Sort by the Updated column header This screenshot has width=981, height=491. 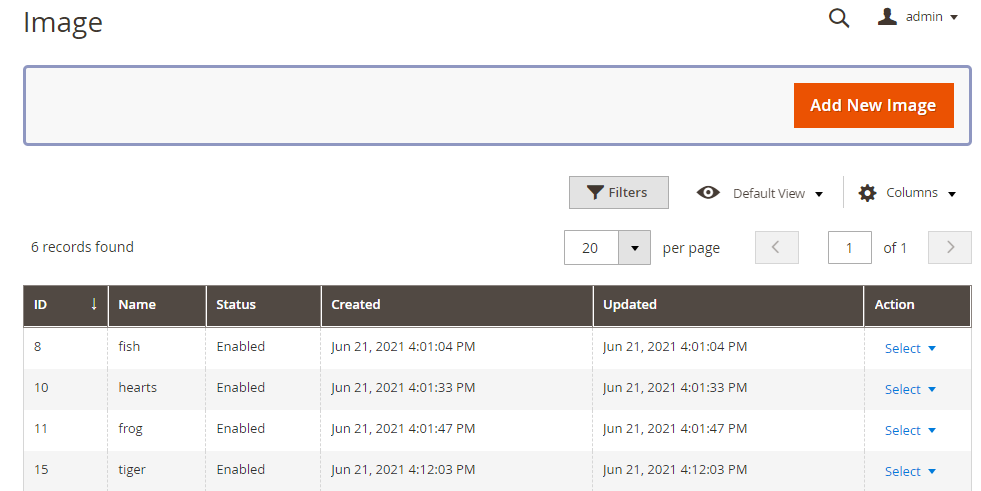(630, 305)
